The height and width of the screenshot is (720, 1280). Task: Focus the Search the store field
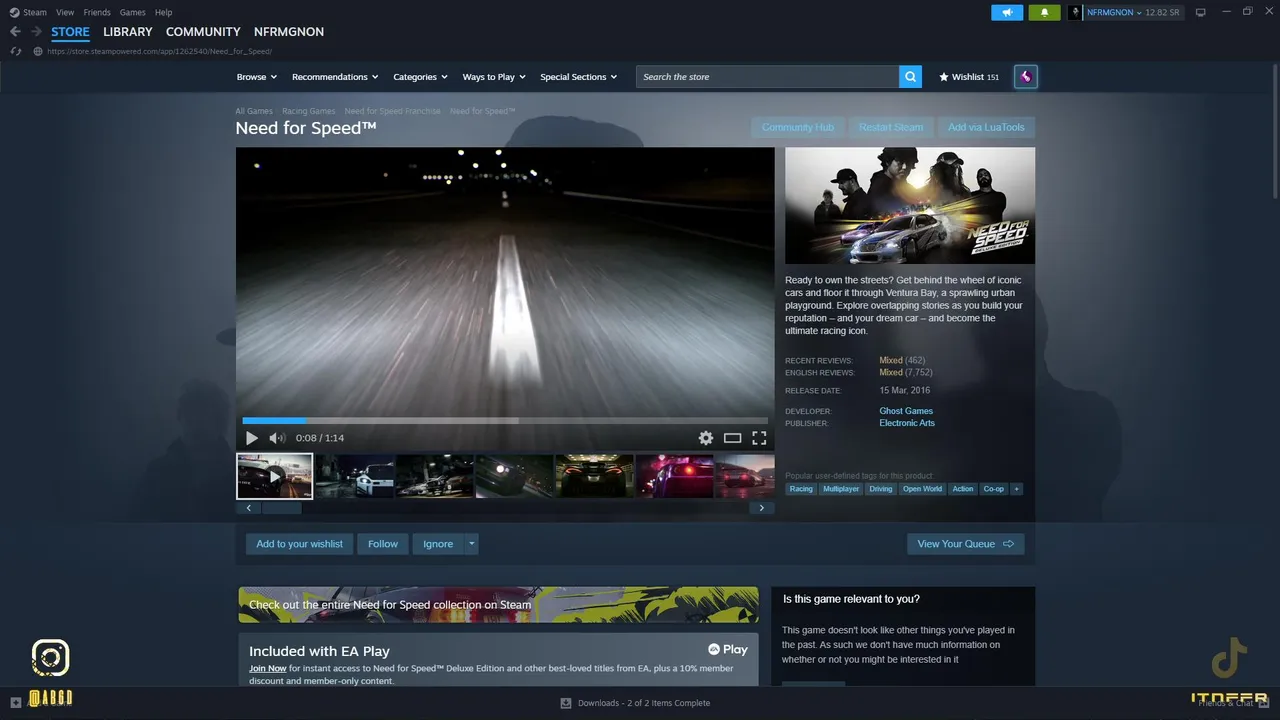pyautogui.click(x=767, y=77)
